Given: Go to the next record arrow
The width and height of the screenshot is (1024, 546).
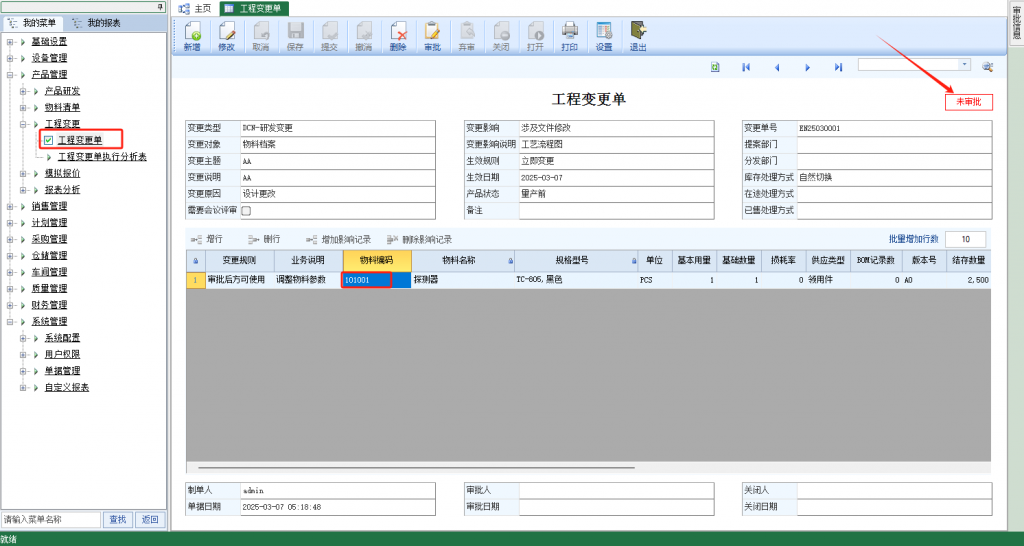Looking at the screenshot, I should tap(808, 67).
